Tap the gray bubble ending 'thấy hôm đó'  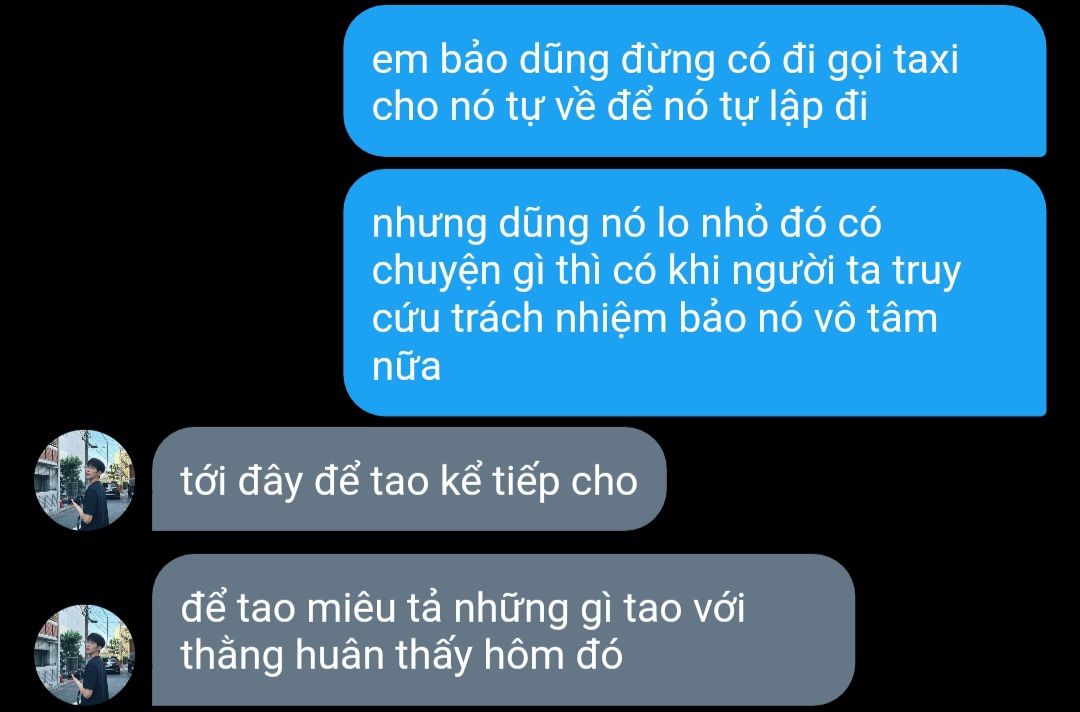pyautogui.click(x=503, y=630)
